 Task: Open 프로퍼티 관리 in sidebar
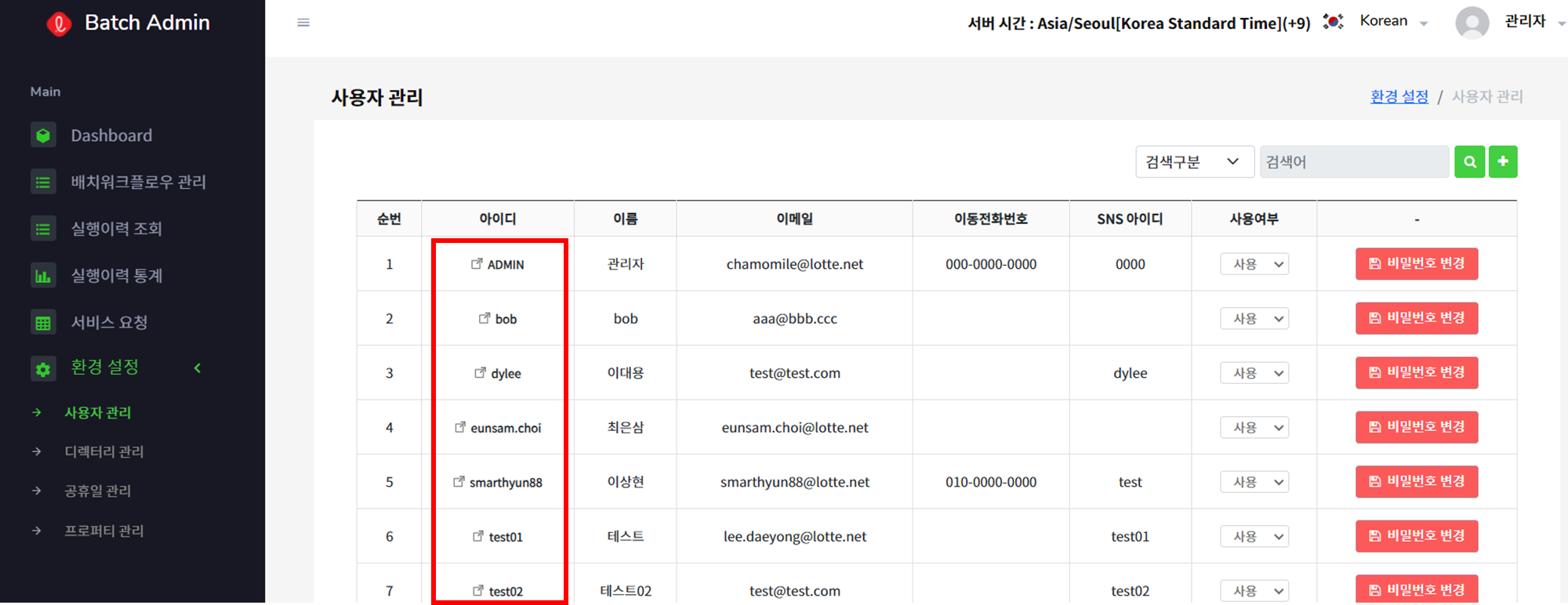pyautogui.click(x=104, y=531)
